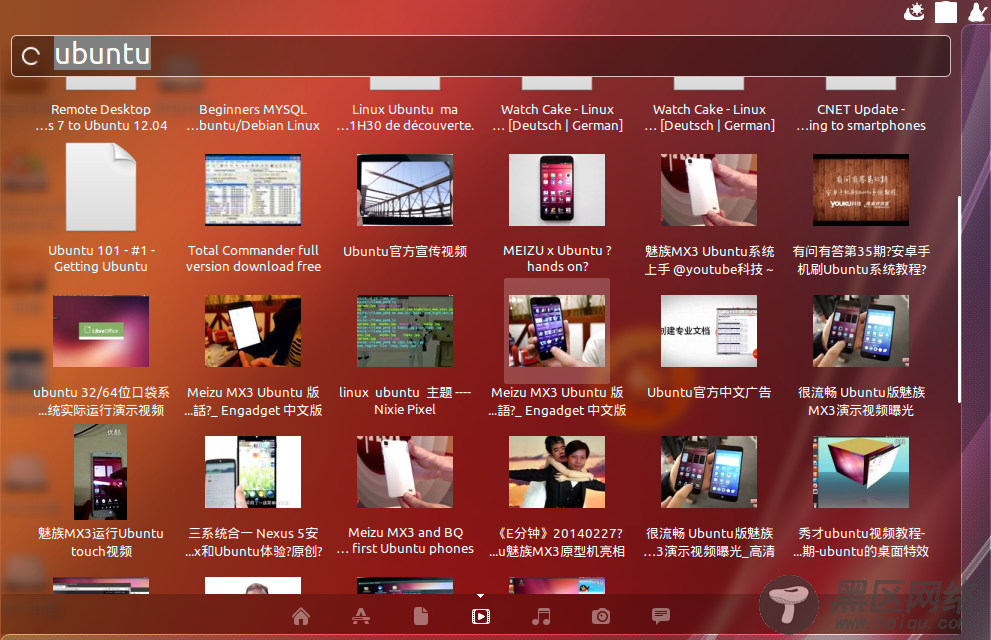Click CNET Update - …ing to smartphones label
Screen dimensions: 991x640
click(861, 118)
